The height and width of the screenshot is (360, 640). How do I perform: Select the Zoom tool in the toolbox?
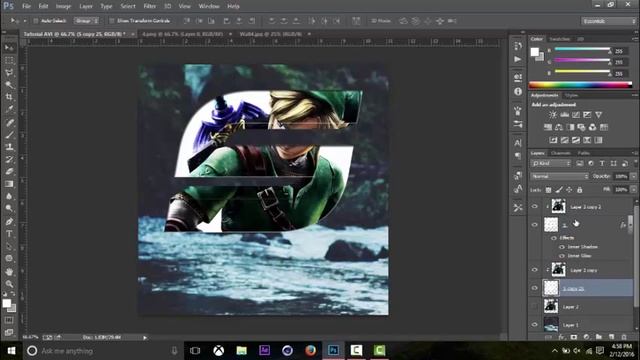tap(9, 284)
